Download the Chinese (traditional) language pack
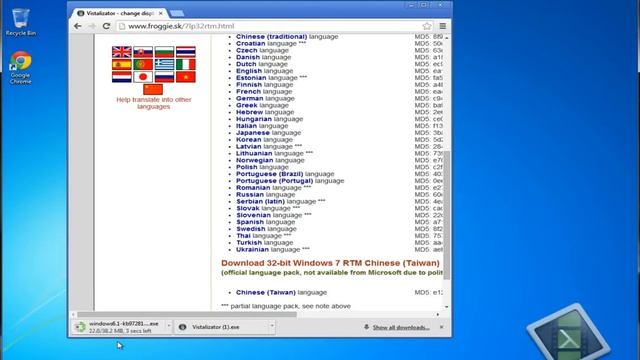640x360 pixels. coord(271,37)
